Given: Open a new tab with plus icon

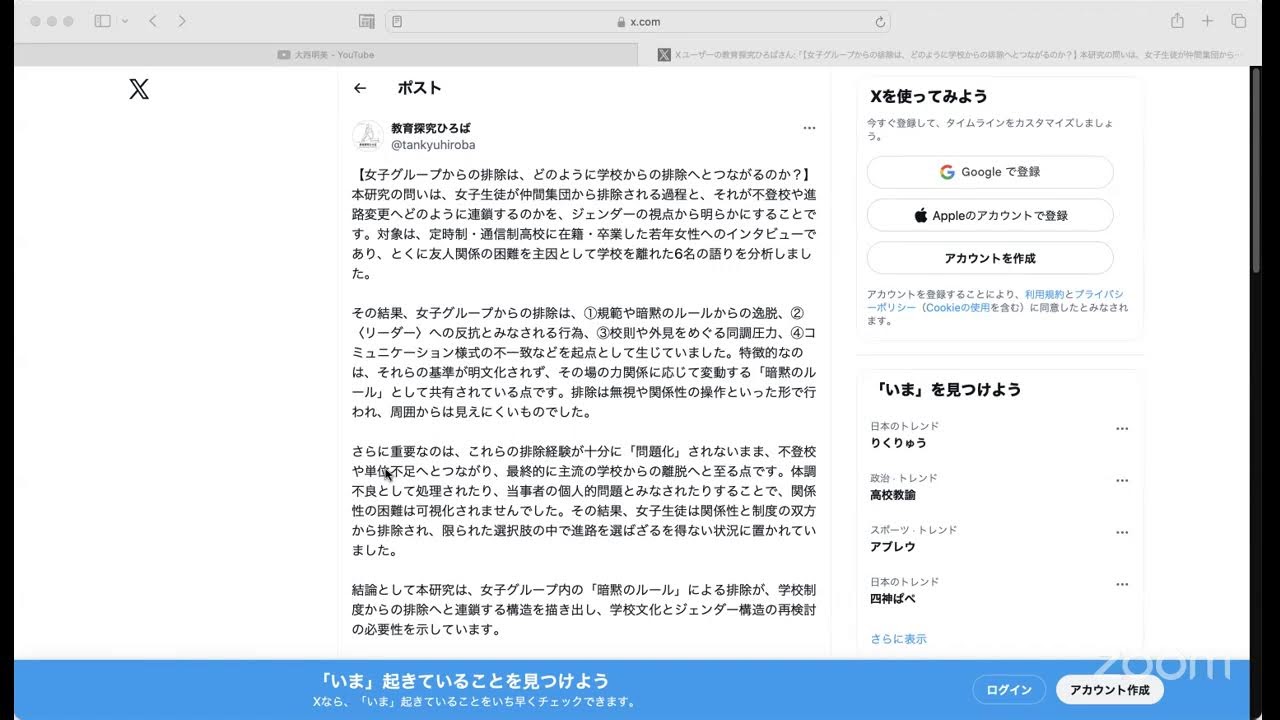Looking at the screenshot, I should click(x=1207, y=21).
